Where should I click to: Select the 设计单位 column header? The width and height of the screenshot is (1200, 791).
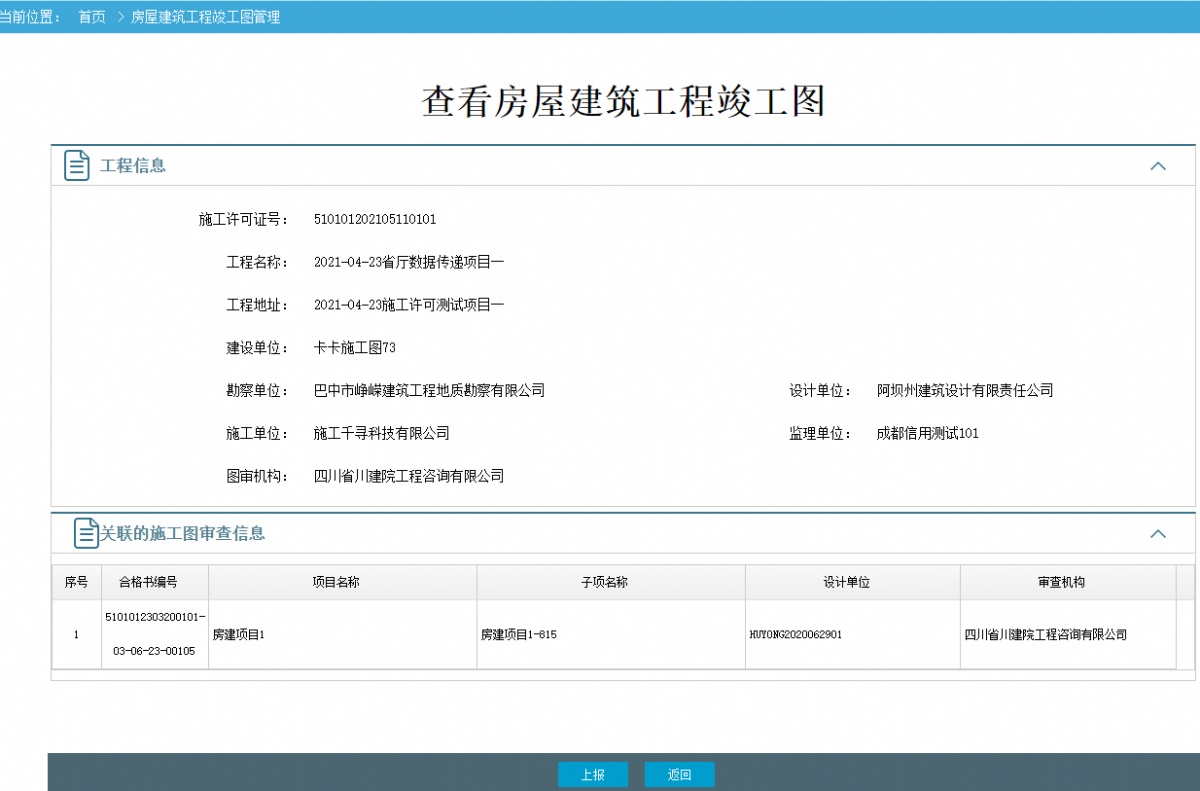(853, 582)
